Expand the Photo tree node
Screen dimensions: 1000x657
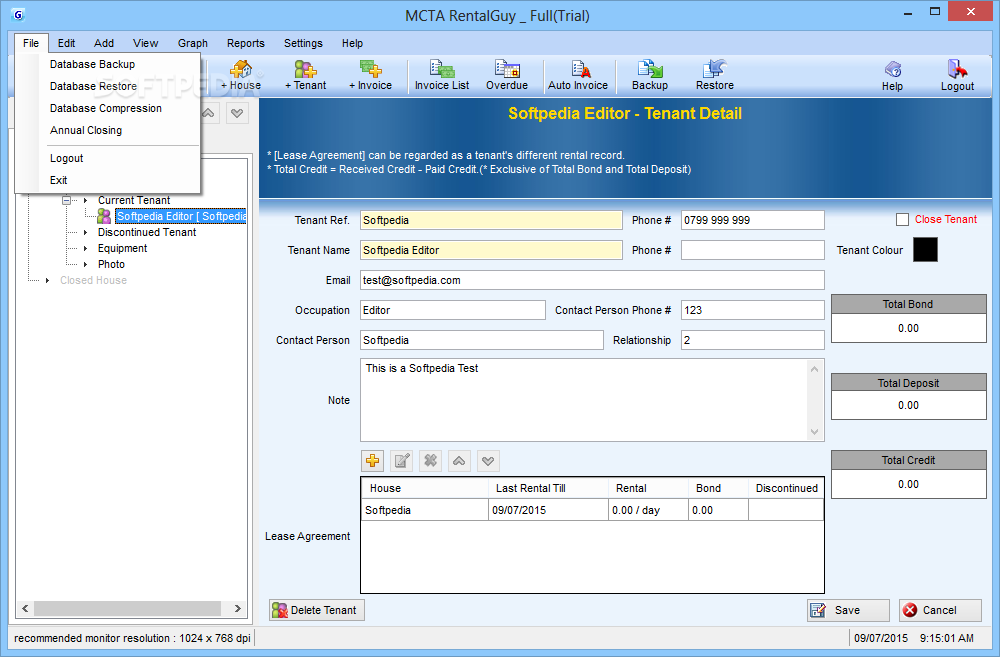click(85, 264)
